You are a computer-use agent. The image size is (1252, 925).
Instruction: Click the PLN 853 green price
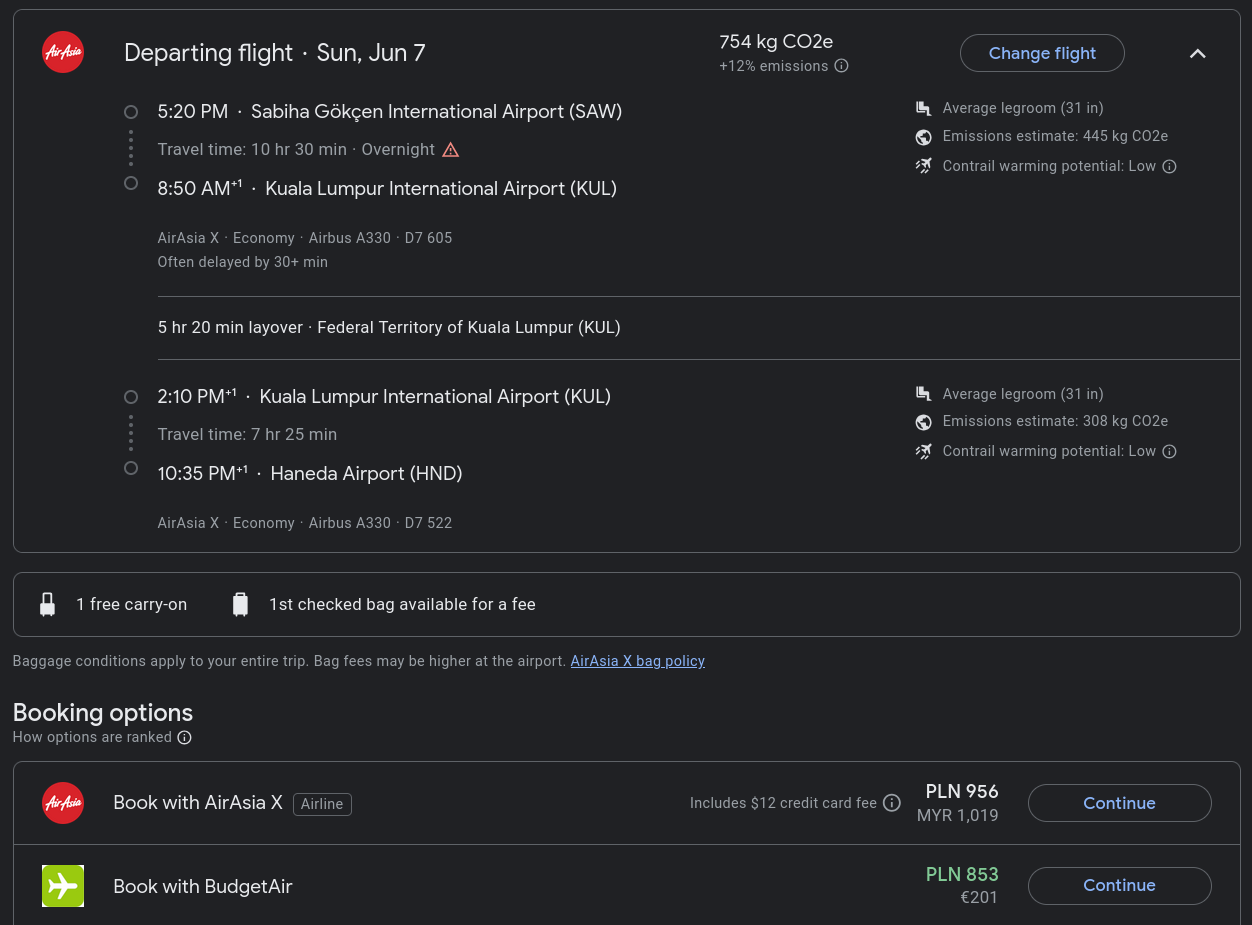[x=962, y=874]
